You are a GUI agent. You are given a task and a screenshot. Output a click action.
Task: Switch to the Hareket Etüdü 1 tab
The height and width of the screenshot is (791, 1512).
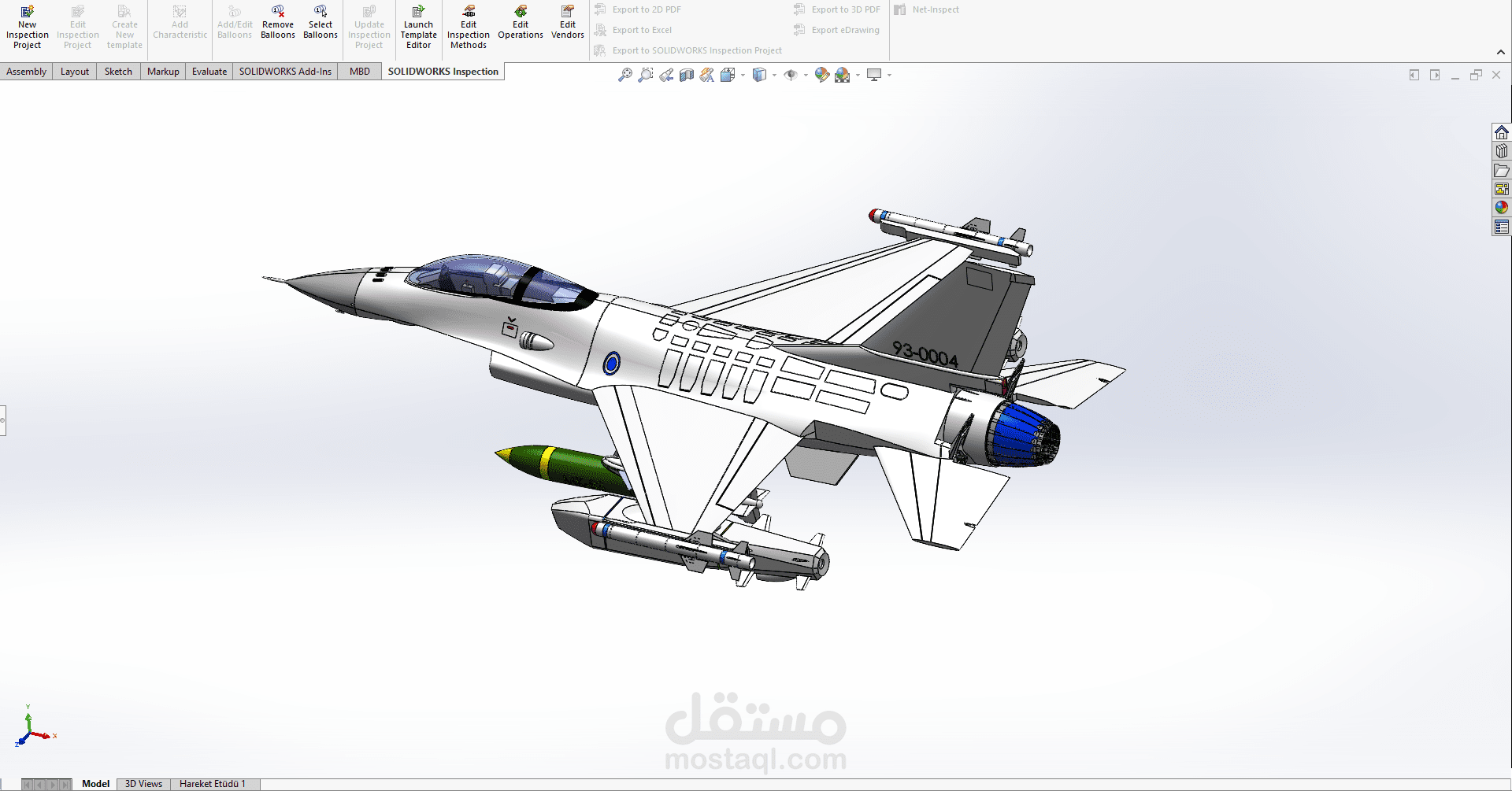tap(214, 783)
